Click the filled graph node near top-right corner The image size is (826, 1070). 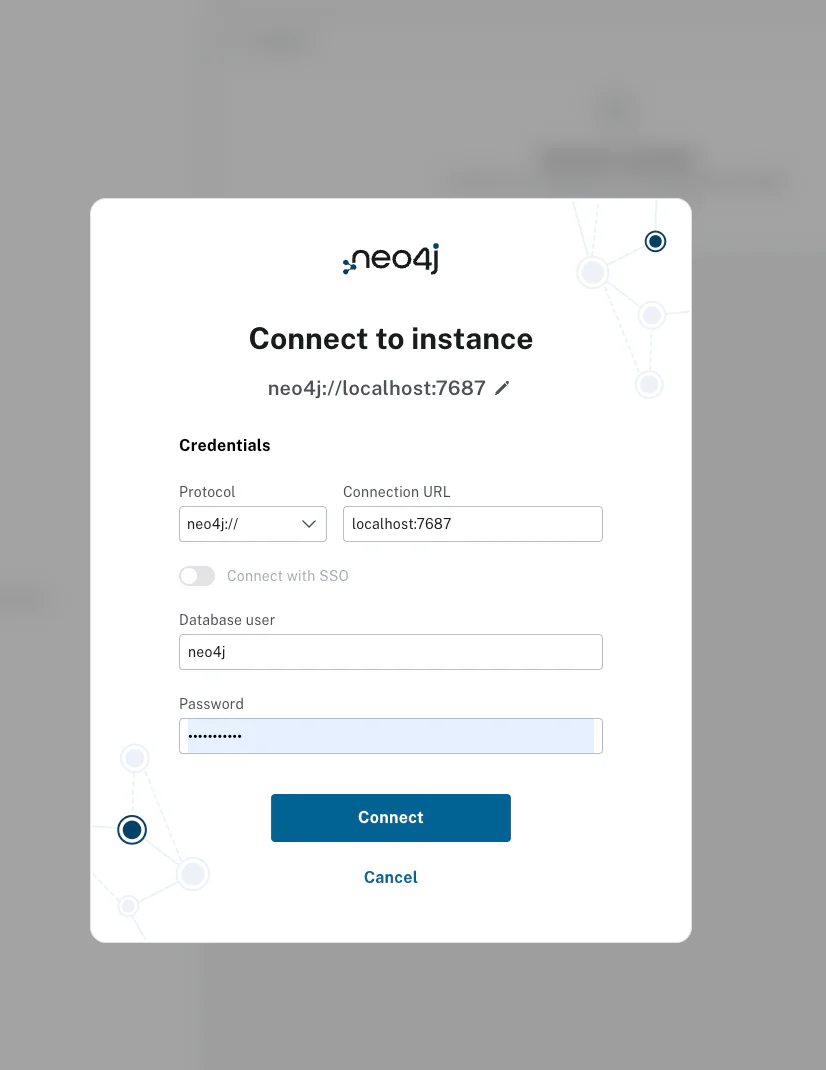[x=655, y=240]
